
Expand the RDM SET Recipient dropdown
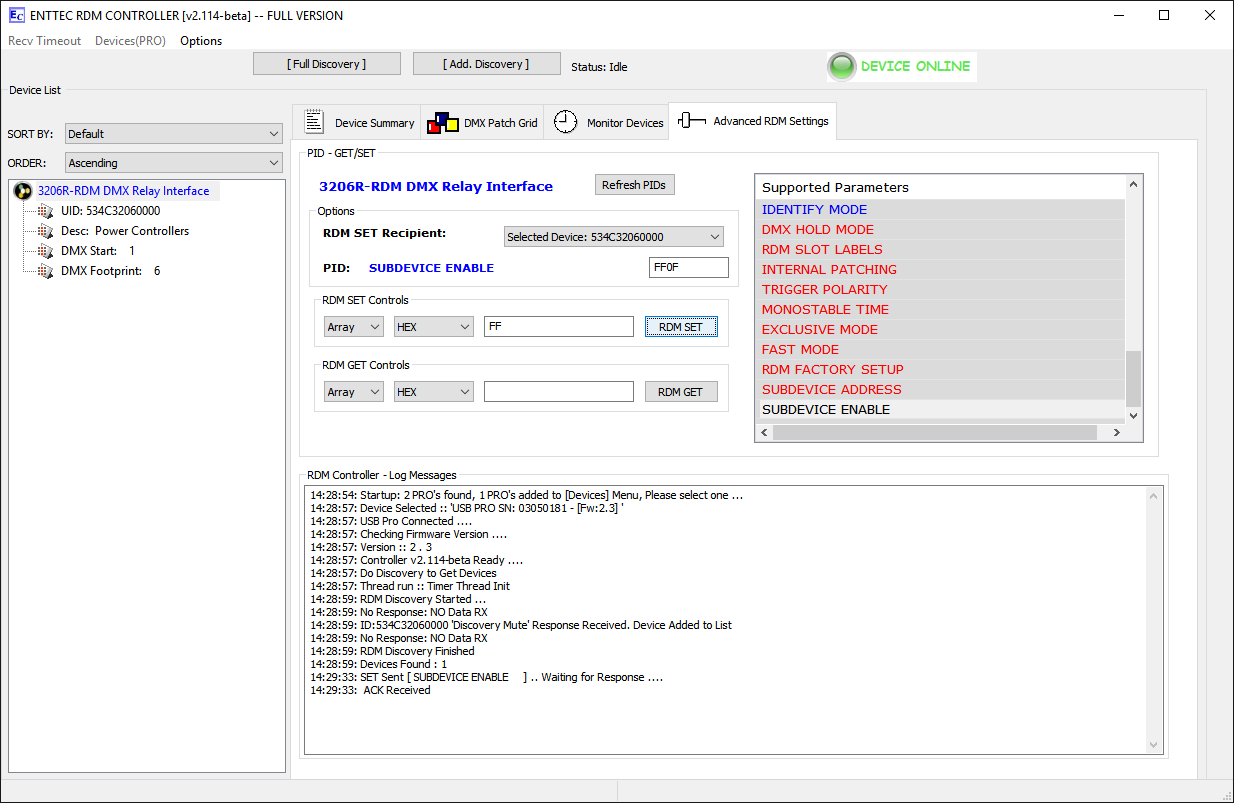[x=613, y=237]
